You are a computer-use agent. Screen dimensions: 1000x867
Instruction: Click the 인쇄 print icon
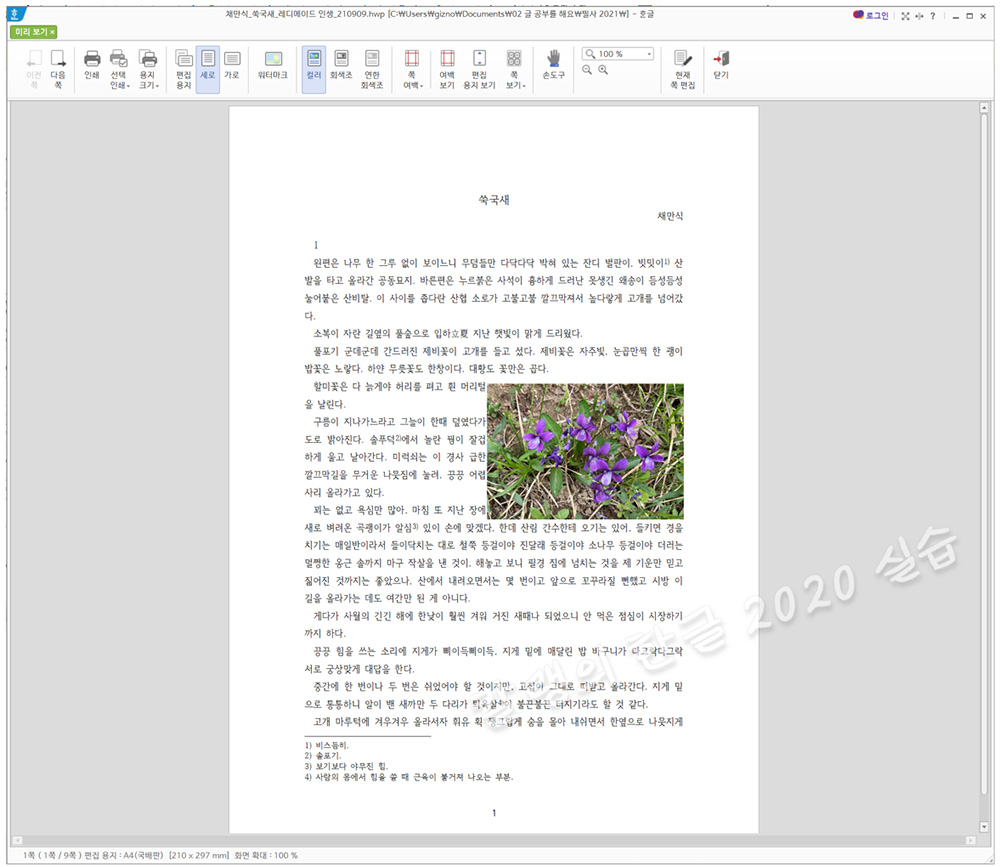tap(92, 65)
